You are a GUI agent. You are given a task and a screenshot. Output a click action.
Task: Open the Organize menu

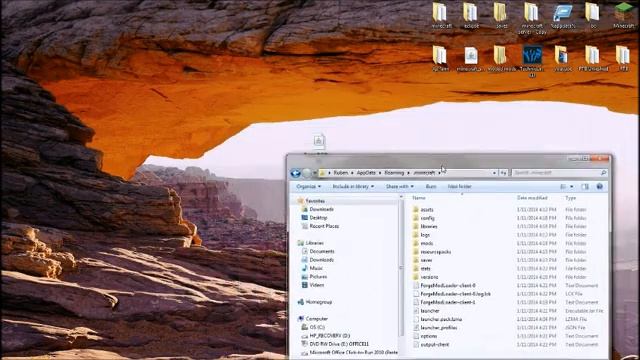[x=308, y=187]
